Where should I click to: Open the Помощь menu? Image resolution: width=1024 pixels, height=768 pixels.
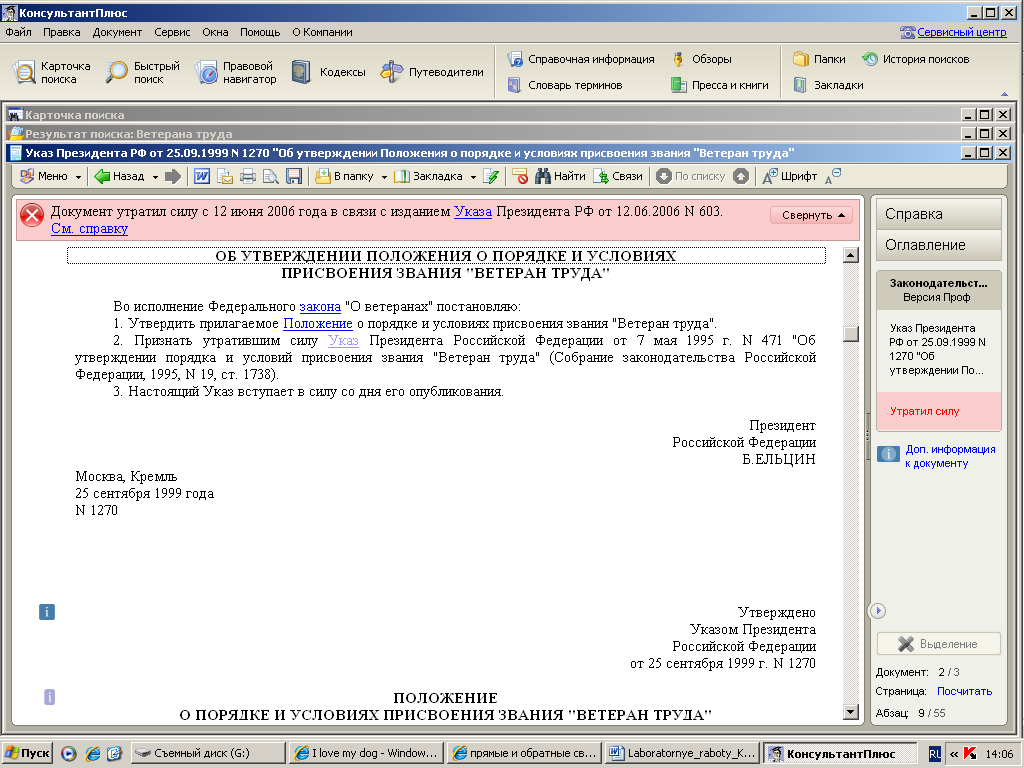coord(260,32)
